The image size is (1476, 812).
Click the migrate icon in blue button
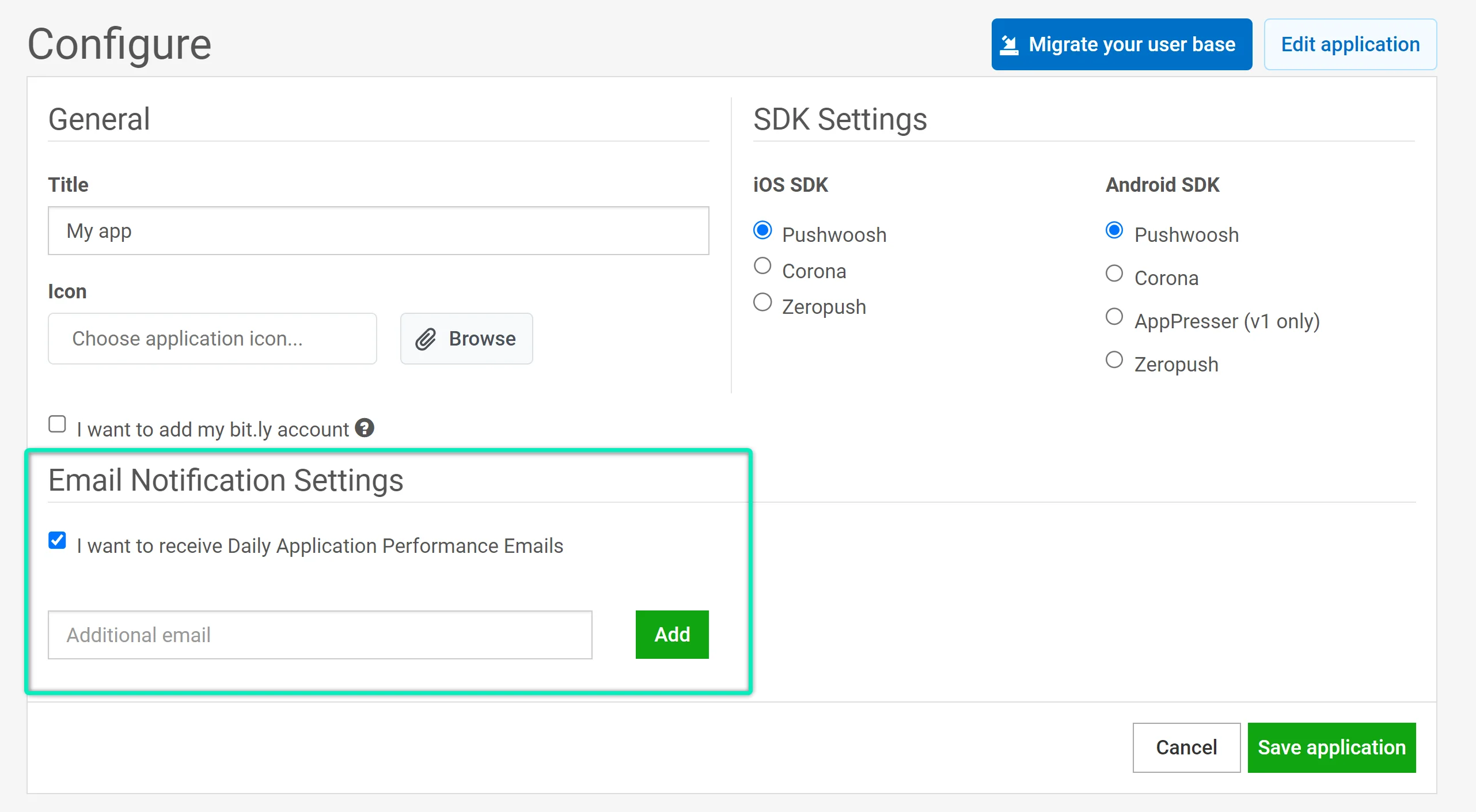(x=1009, y=44)
